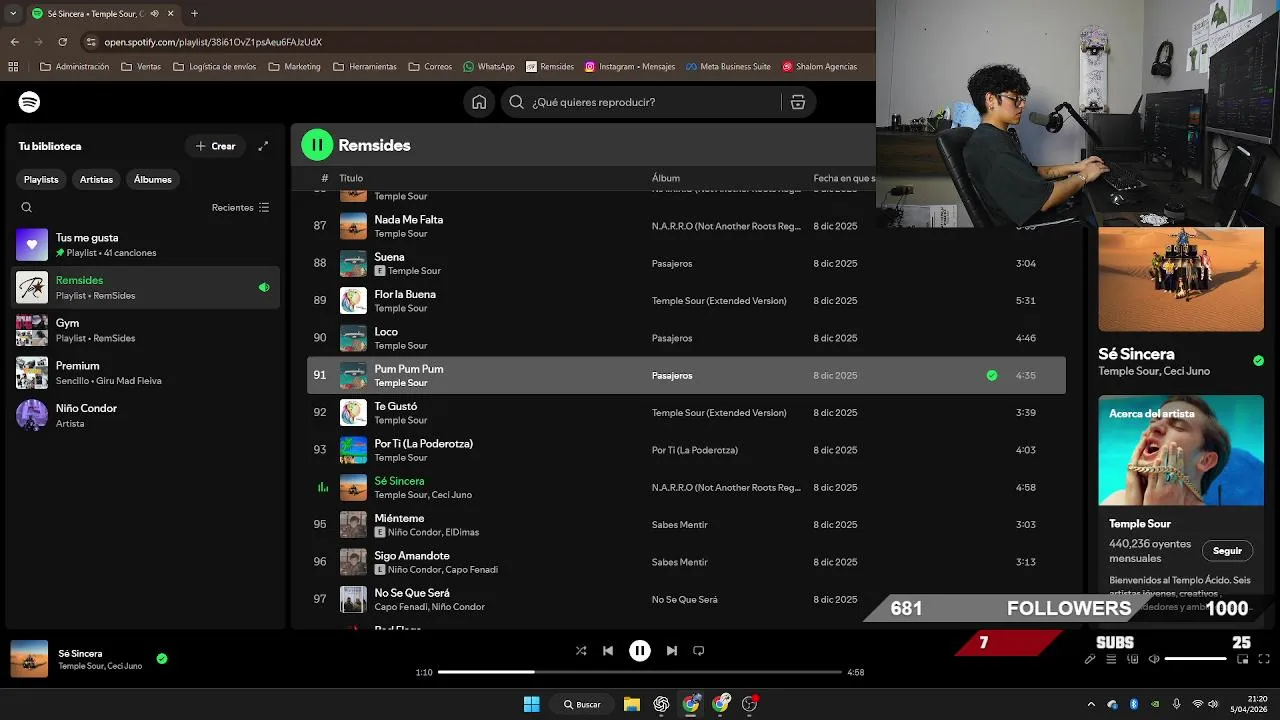
Task: Open the Spotify home logo
Action: pos(29,102)
